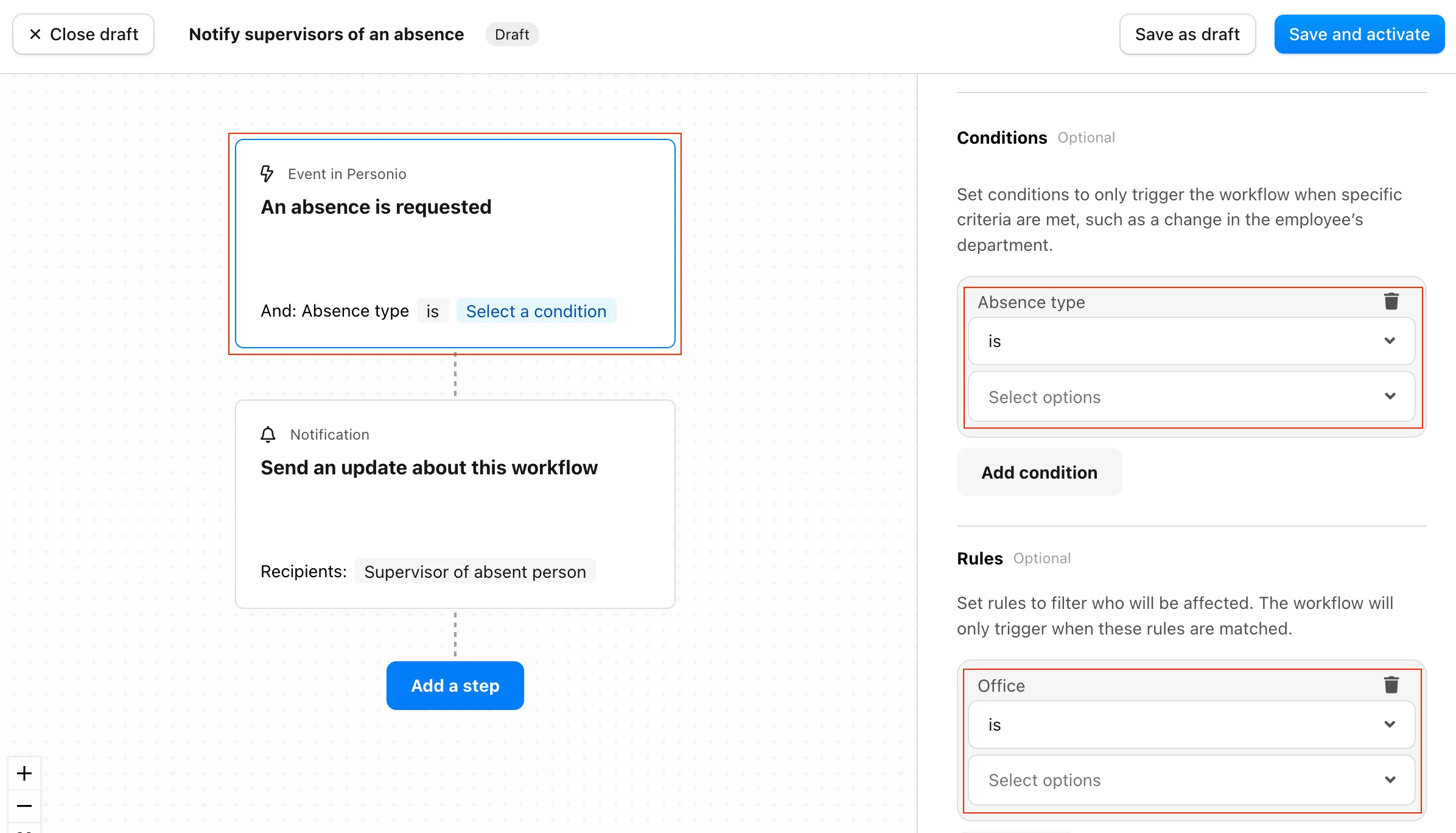Select the 'An absence is requested' trigger card
Viewport: 1456px width, 833px height.
tap(455, 244)
